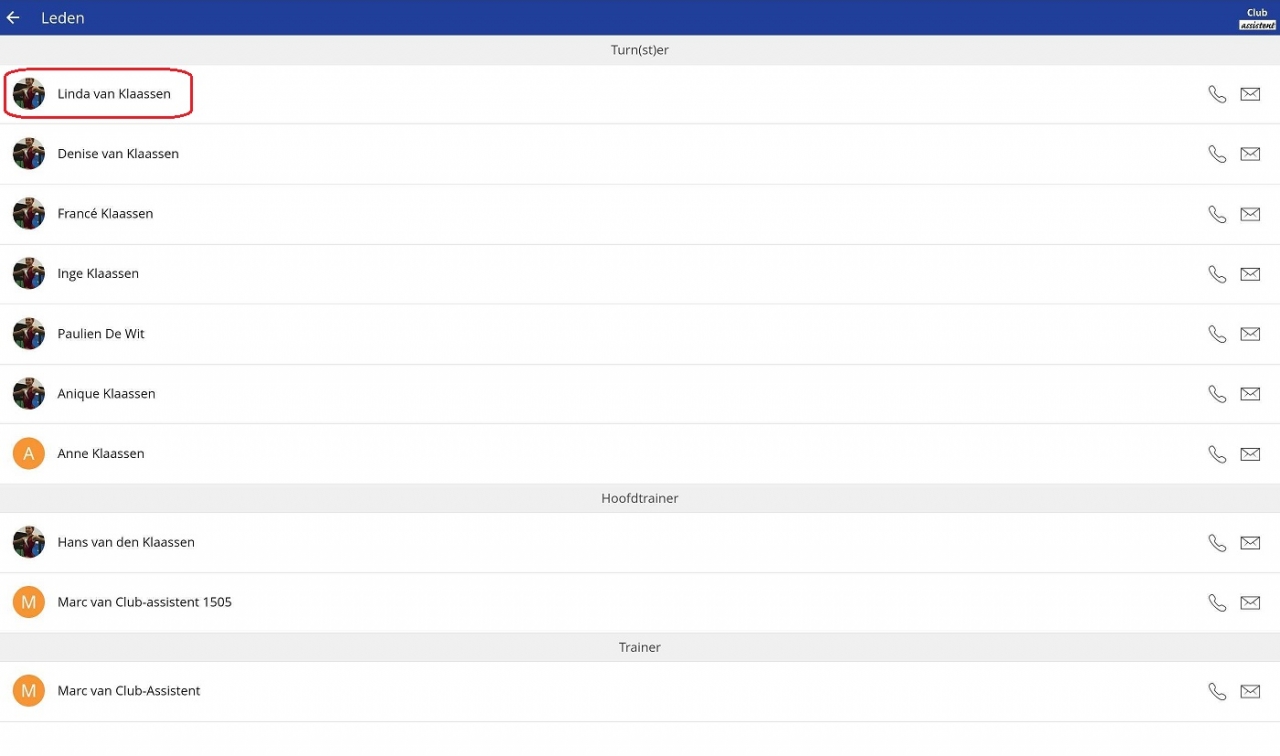This screenshot has width=1280, height=756.
Task: Click Marc van Club-assistent 1505's M avatar
Action: click(29, 602)
